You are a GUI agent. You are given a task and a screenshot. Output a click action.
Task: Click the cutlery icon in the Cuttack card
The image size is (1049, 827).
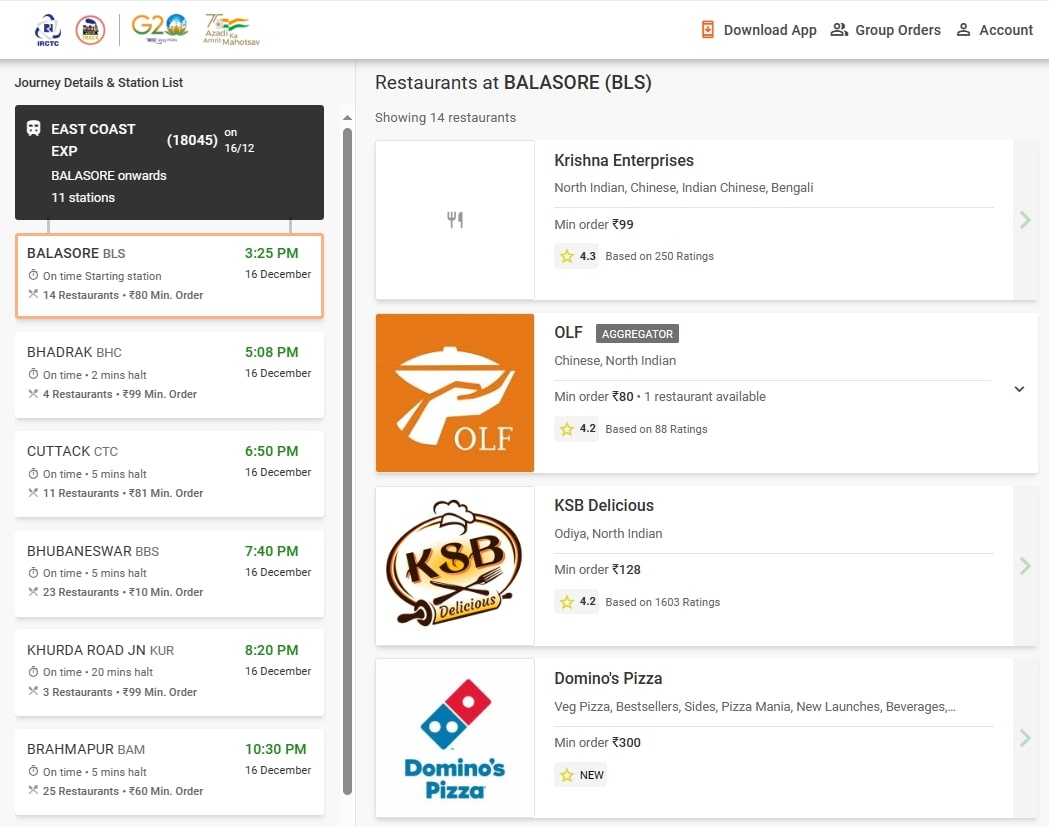pos(33,492)
